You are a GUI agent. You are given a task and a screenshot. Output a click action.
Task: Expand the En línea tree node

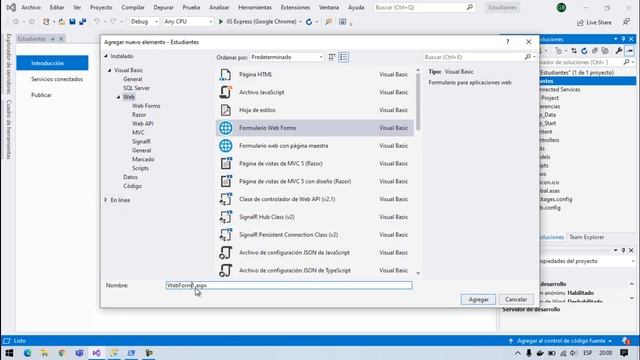coord(106,200)
